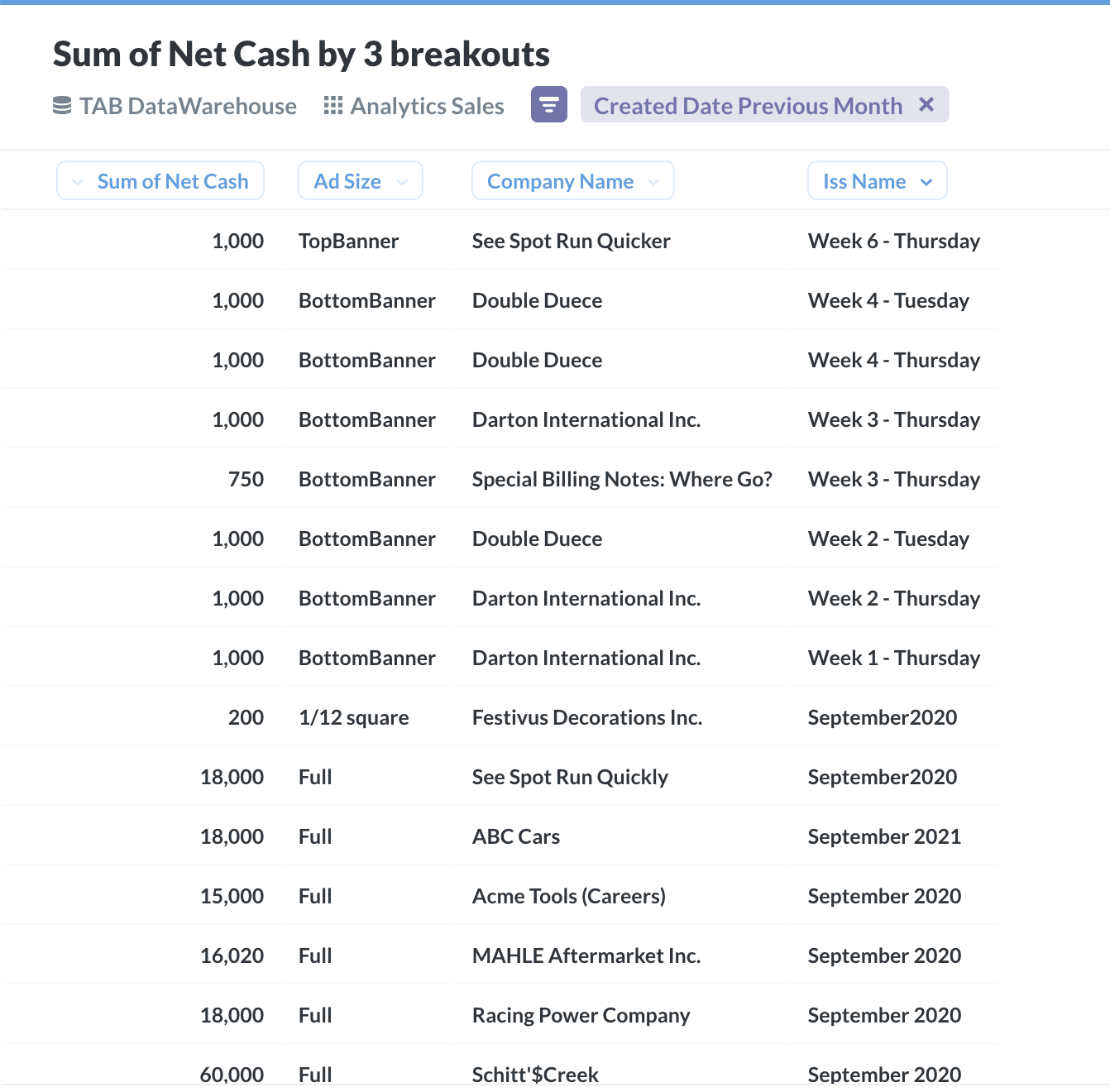Click the MAHLE Aftermarket Inc. cell
The width and height of the screenshot is (1110, 1092).
pyautogui.click(x=586, y=955)
